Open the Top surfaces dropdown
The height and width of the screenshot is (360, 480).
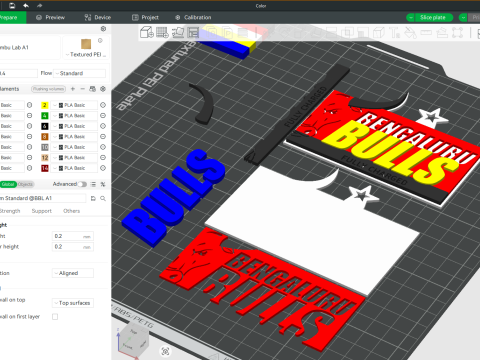(73, 303)
